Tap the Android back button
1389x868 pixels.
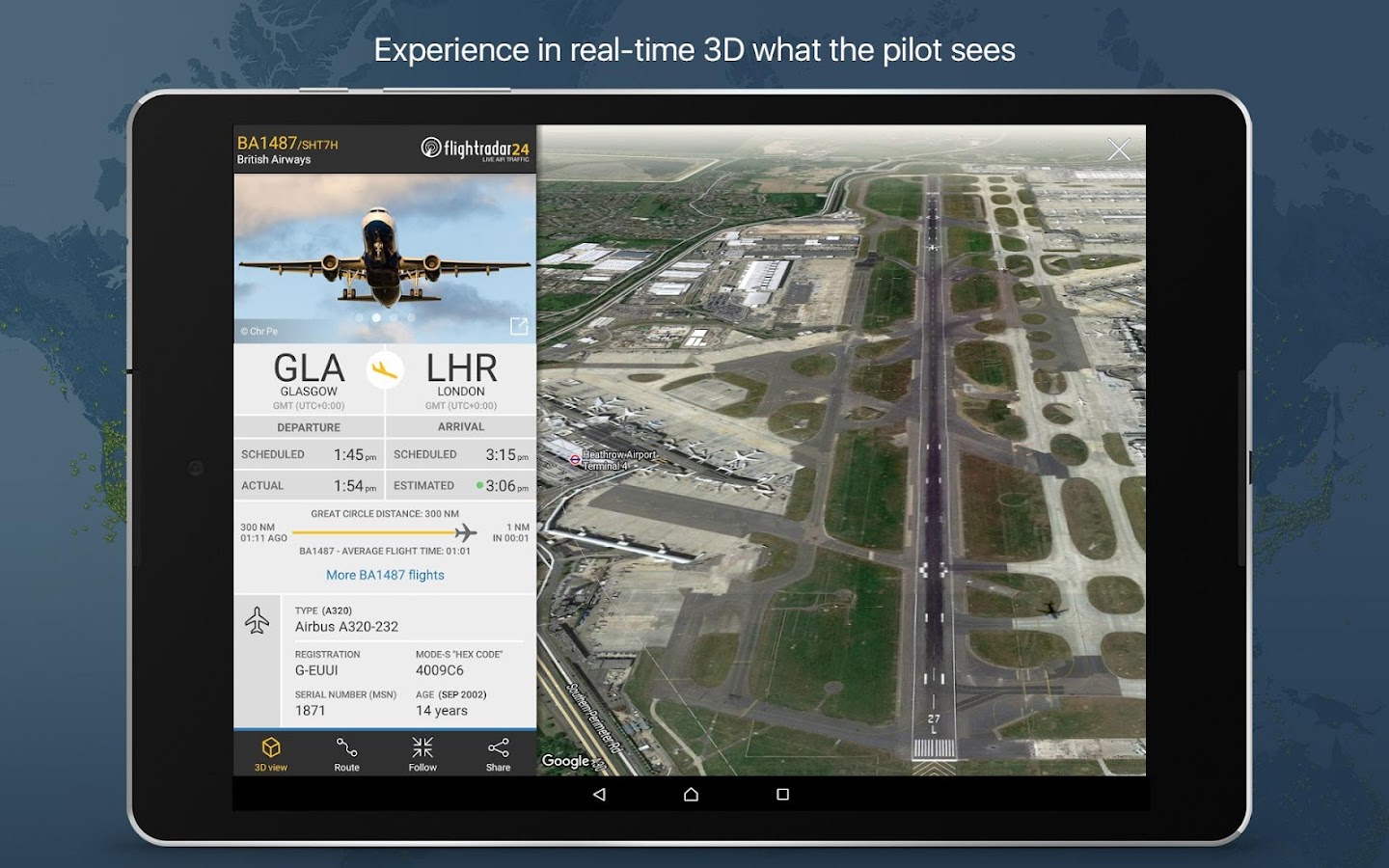point(599,794)
